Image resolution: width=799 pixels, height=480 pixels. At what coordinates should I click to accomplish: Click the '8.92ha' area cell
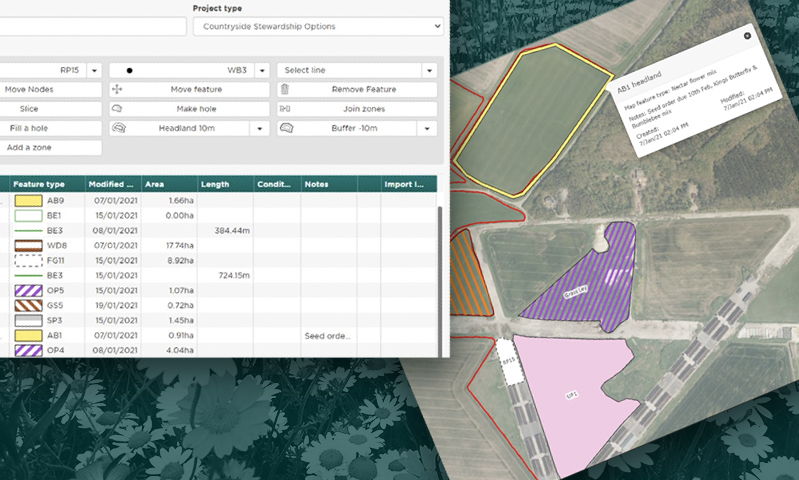tap(180, 260)
